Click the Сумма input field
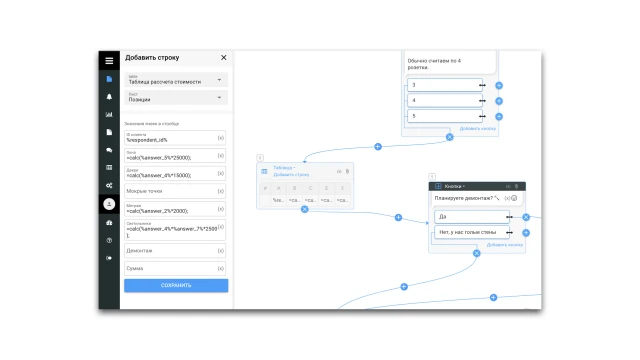The width and height of the screenshot is (640, 360). tap(175, 269)
